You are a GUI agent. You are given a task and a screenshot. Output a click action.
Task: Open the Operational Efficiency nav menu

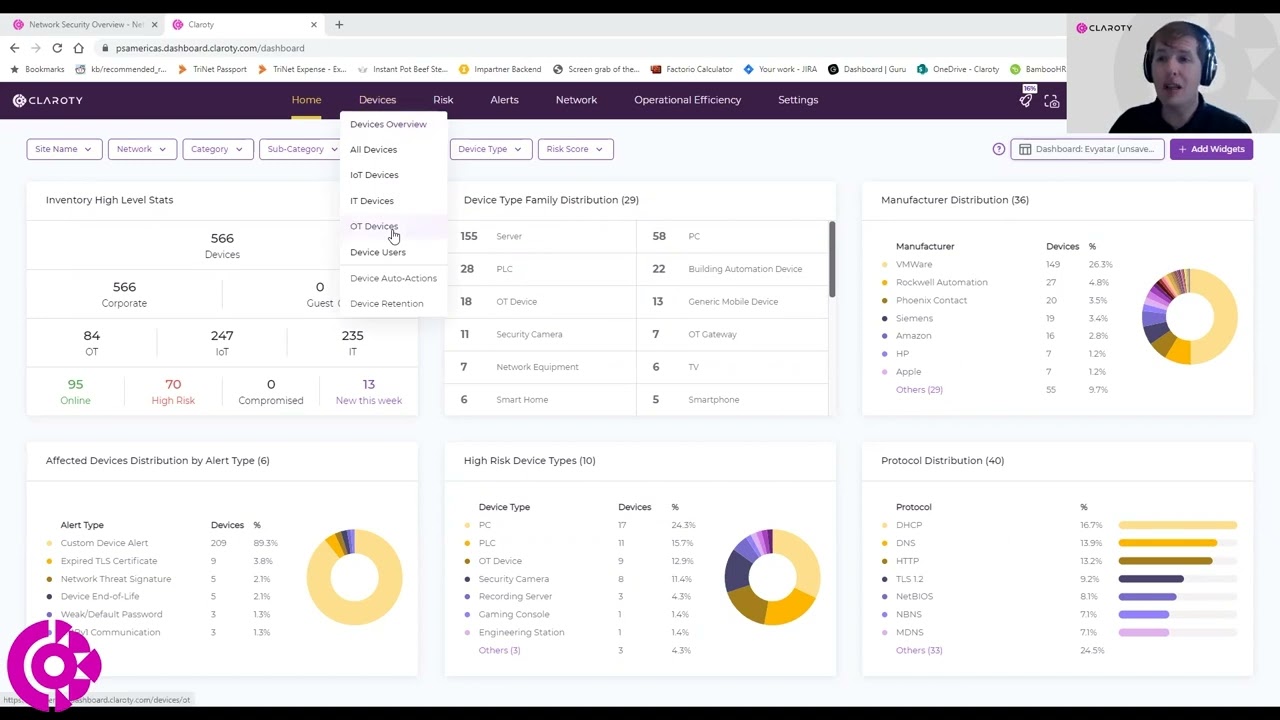point(687,100)
